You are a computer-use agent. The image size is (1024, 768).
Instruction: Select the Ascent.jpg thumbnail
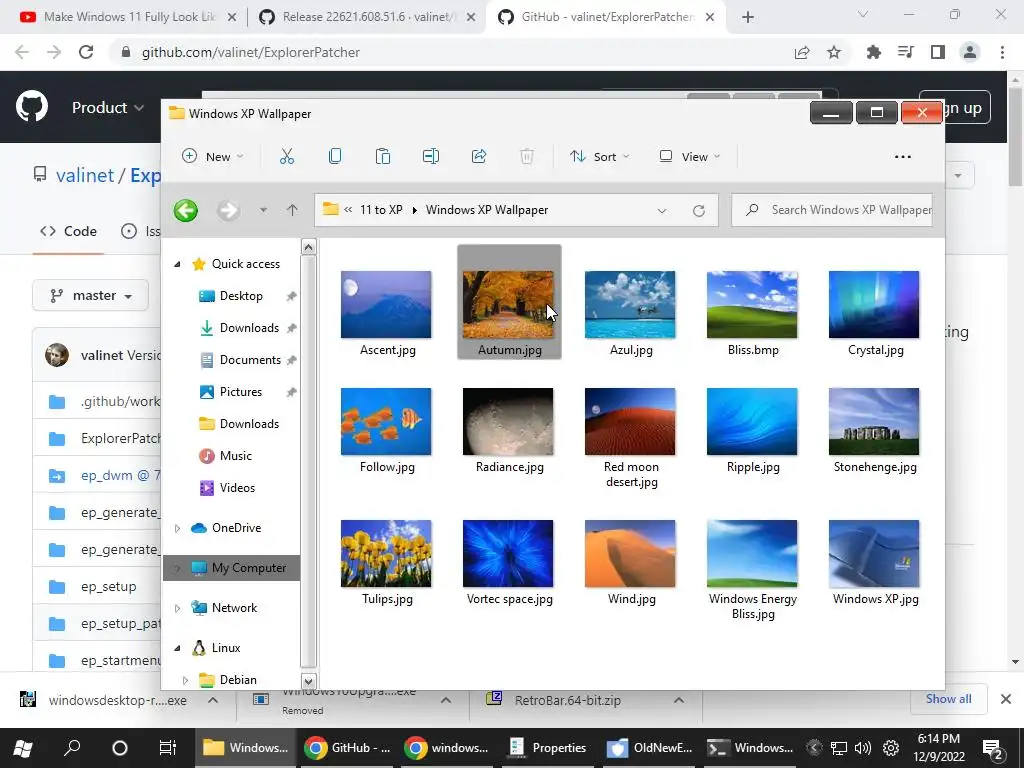tap(386, 304)
